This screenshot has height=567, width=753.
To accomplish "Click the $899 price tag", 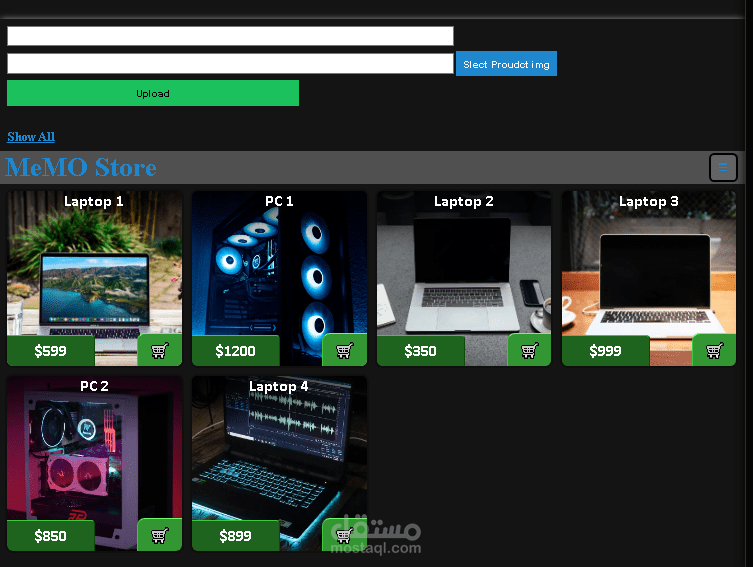I will click(235, 536).
